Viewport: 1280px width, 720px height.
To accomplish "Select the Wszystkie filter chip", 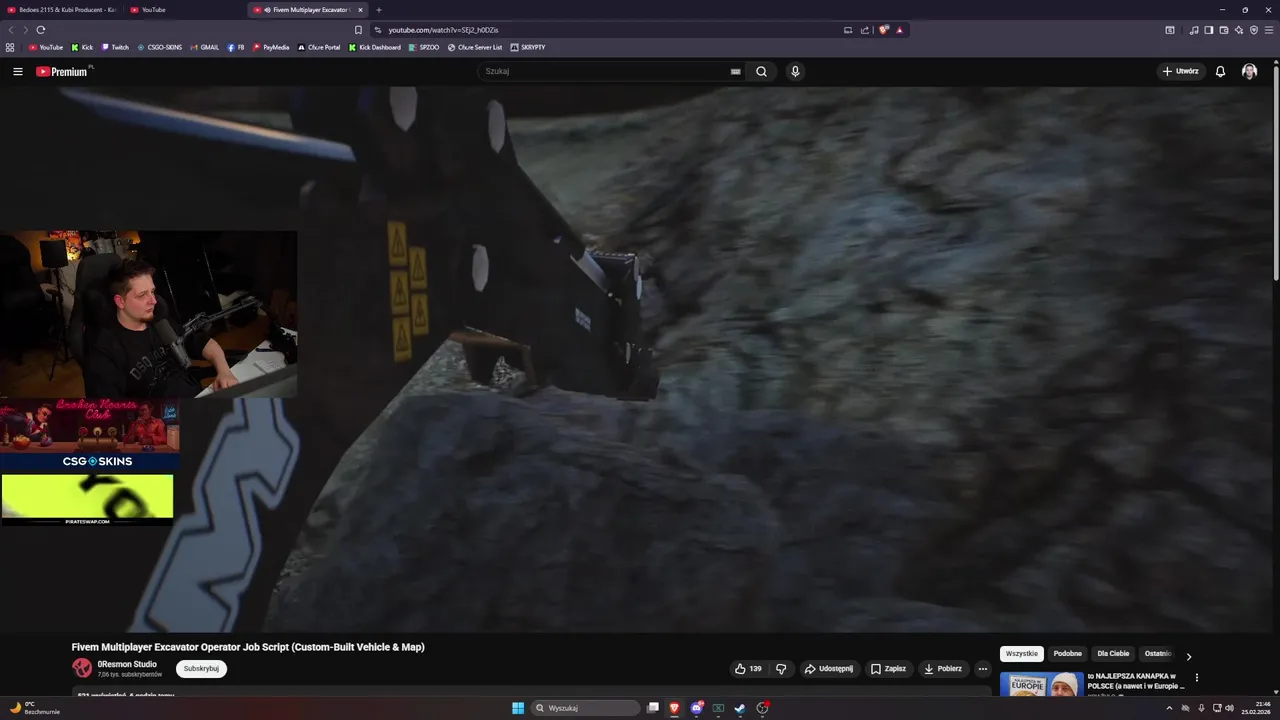I will pyautogui.click(x=1022, y=654).
